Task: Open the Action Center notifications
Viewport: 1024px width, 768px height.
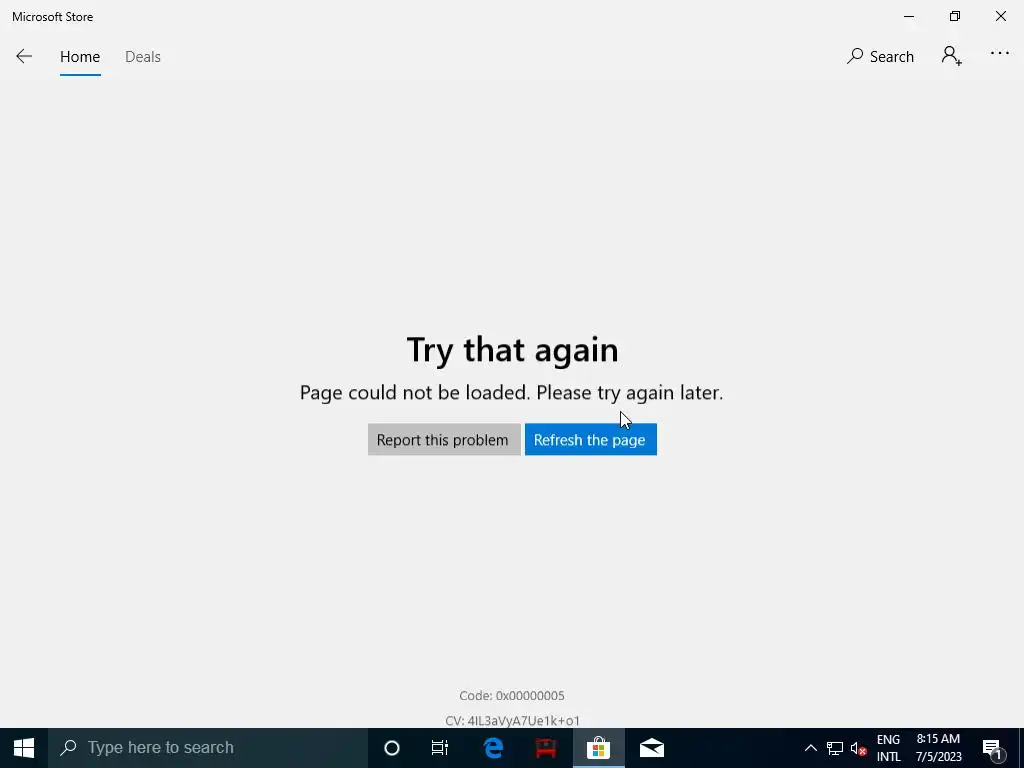Action: 992,748
